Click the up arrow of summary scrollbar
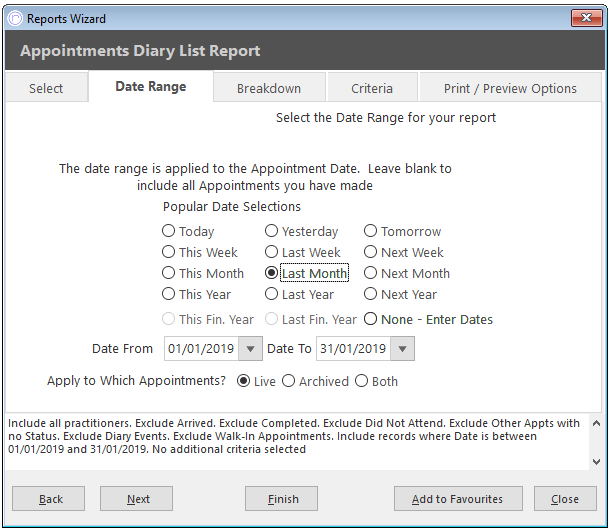 (x=596, y=423)
